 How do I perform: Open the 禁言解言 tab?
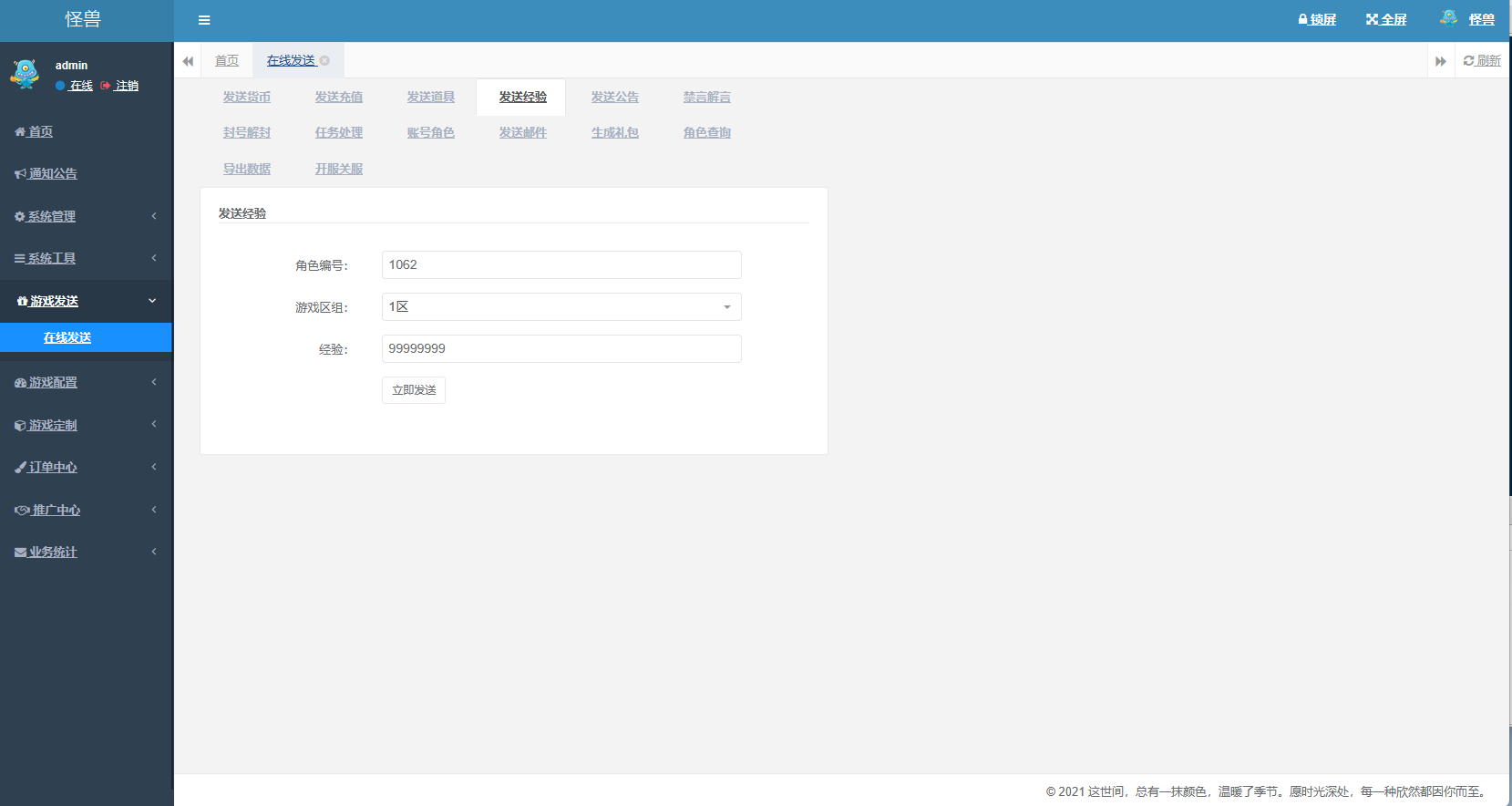tap(707, 98)
